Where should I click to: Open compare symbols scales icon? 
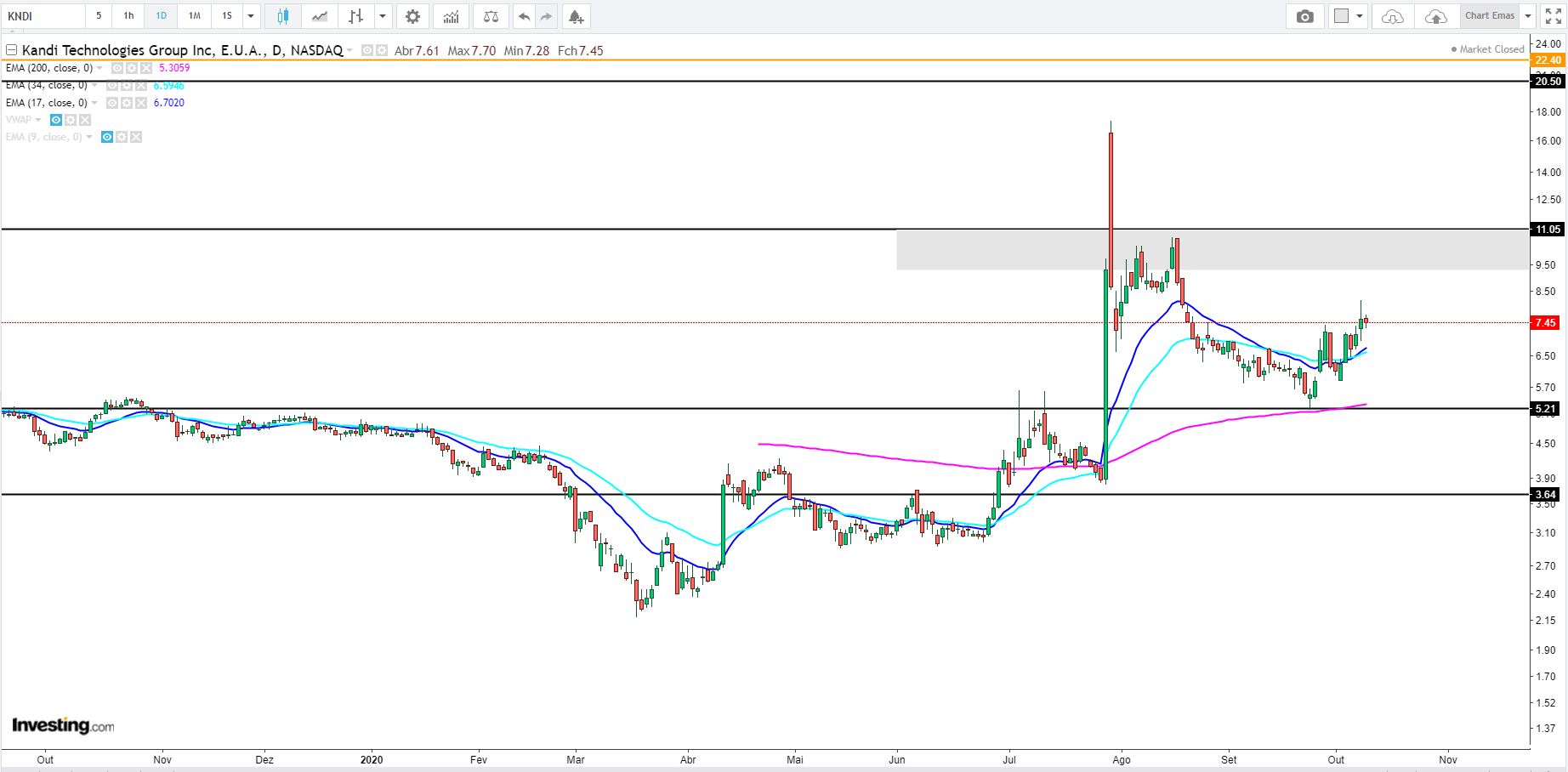click(x=491, y=16)
